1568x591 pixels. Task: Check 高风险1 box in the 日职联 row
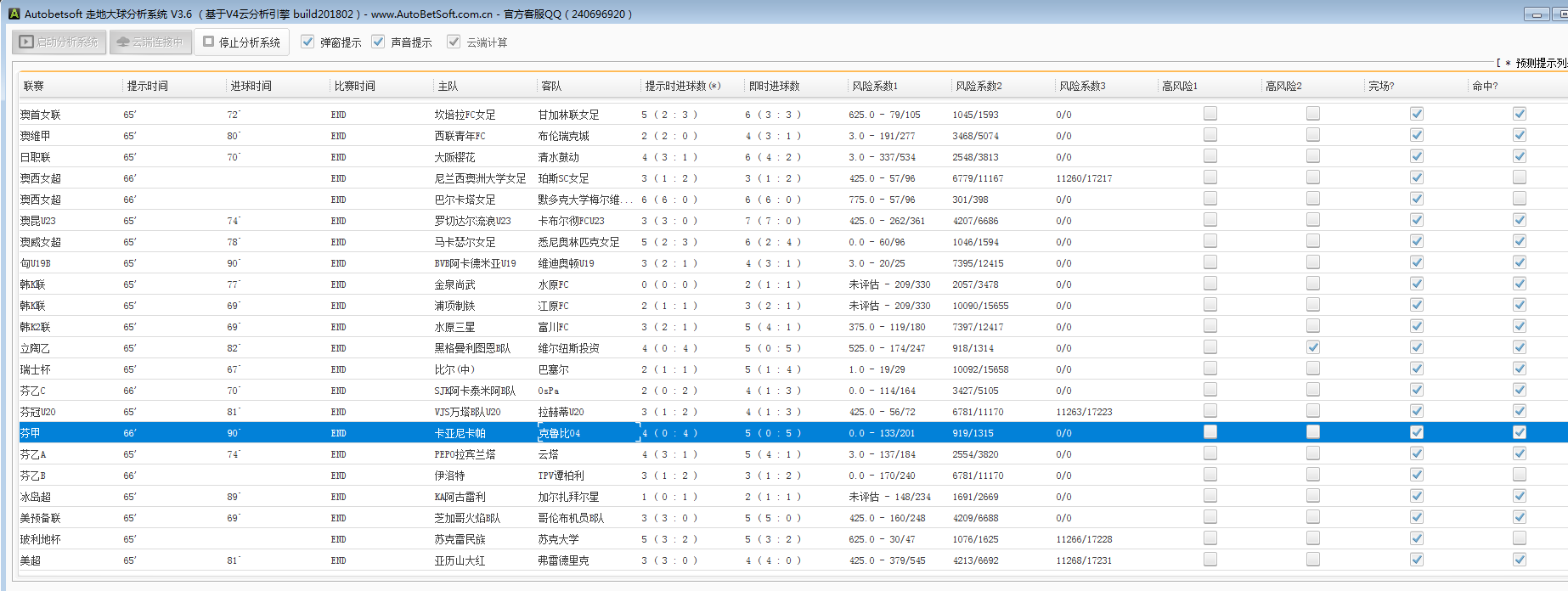coord(1210,156)
